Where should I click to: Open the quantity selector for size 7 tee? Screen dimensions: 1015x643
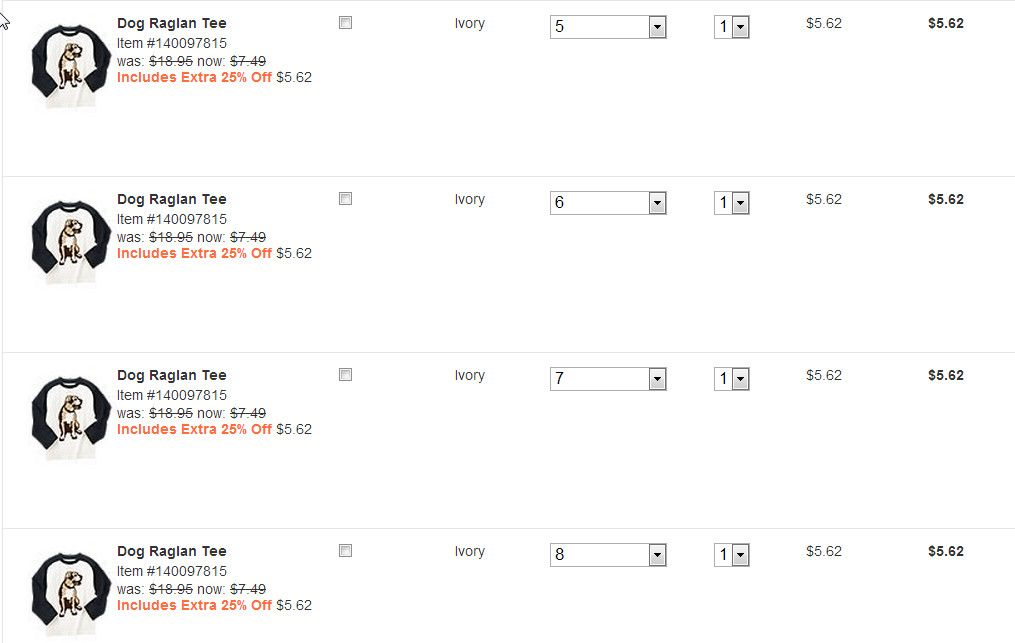(732, 379)
